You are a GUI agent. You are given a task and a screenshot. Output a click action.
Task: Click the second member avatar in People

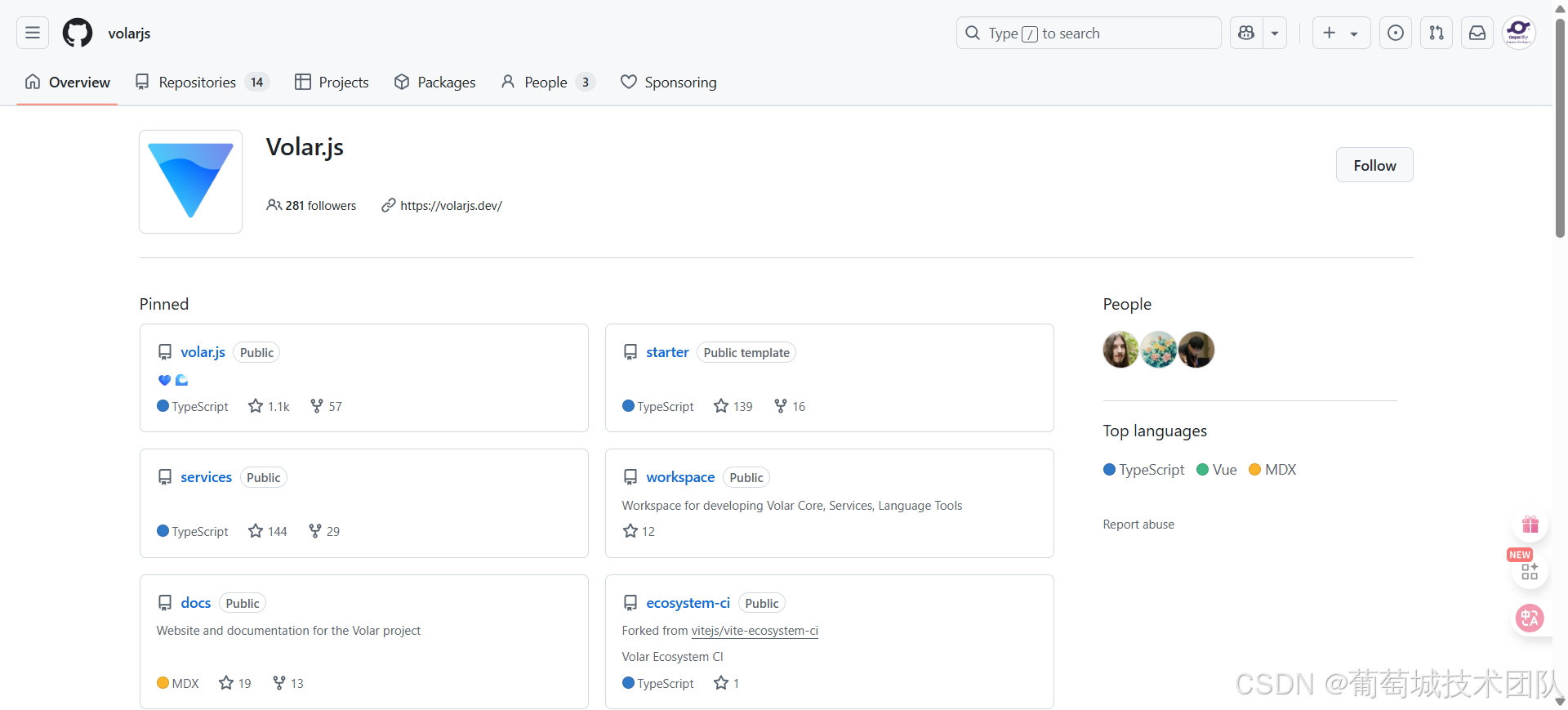[1158, 350]
